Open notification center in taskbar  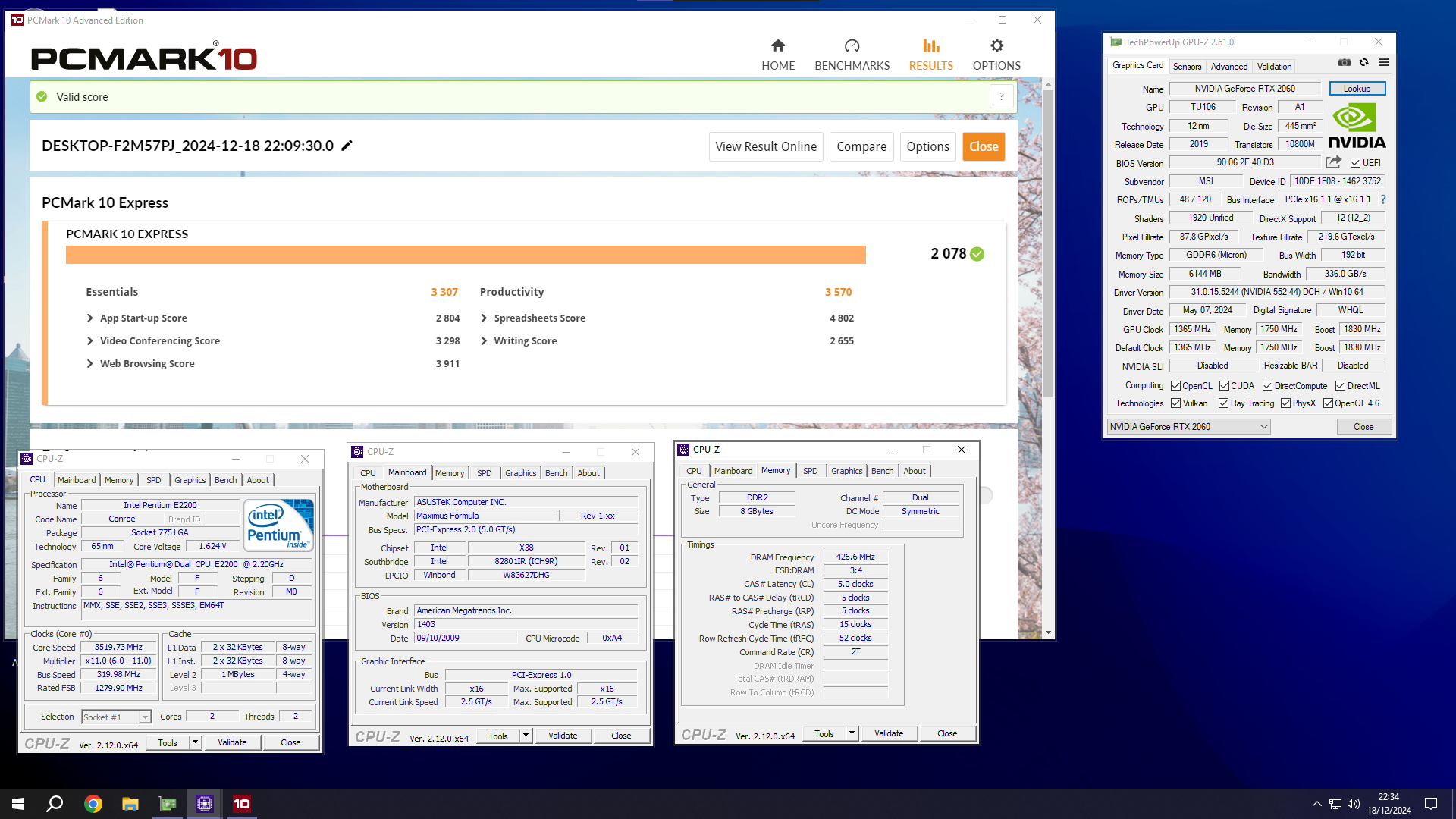tap(1431, 804)
